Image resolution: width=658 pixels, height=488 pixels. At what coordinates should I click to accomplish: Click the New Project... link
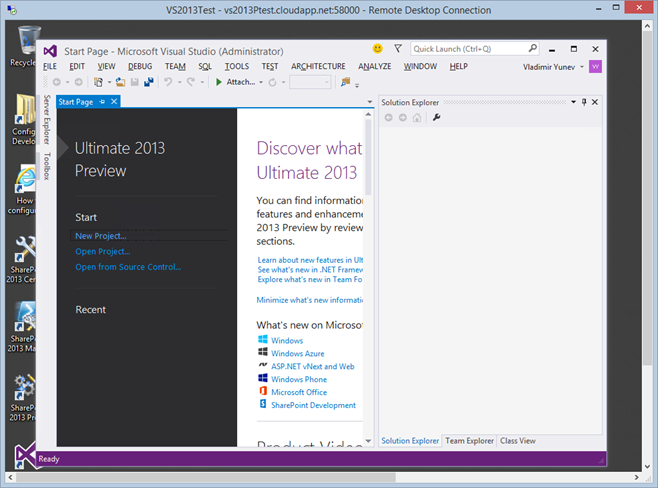pos(101,236)
